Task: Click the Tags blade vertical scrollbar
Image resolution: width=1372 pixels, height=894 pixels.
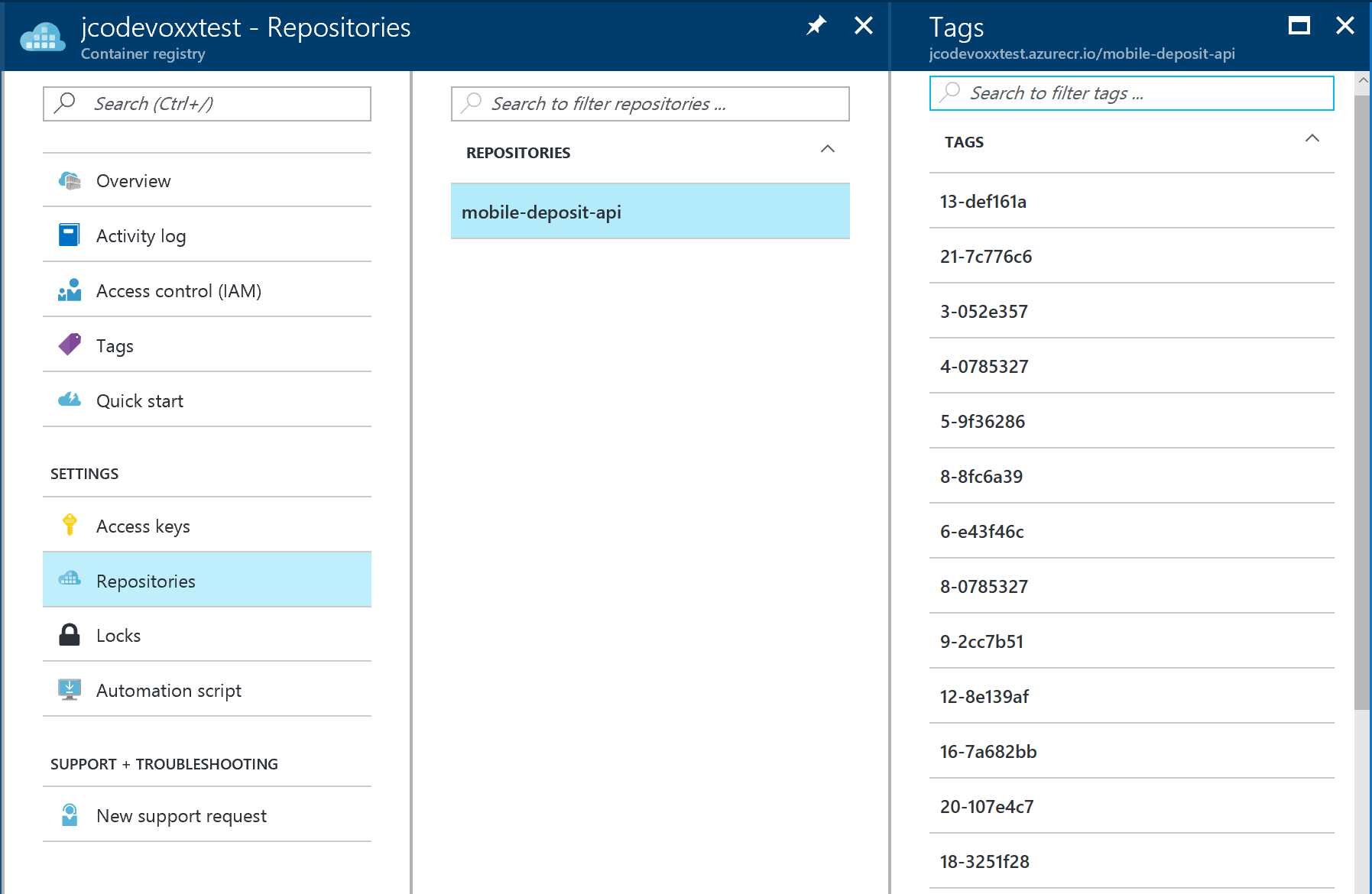Action: 1363,402
